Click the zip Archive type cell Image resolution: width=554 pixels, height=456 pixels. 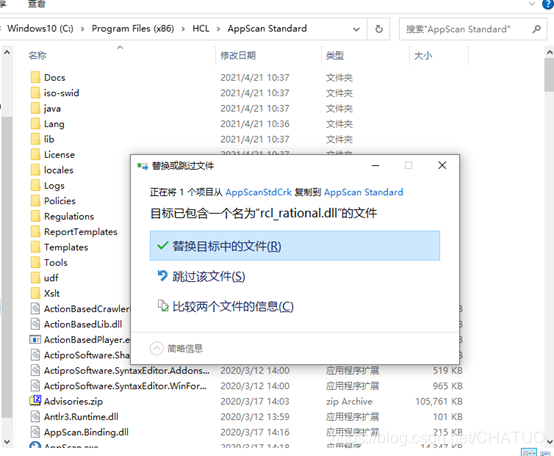pos(349,402)
